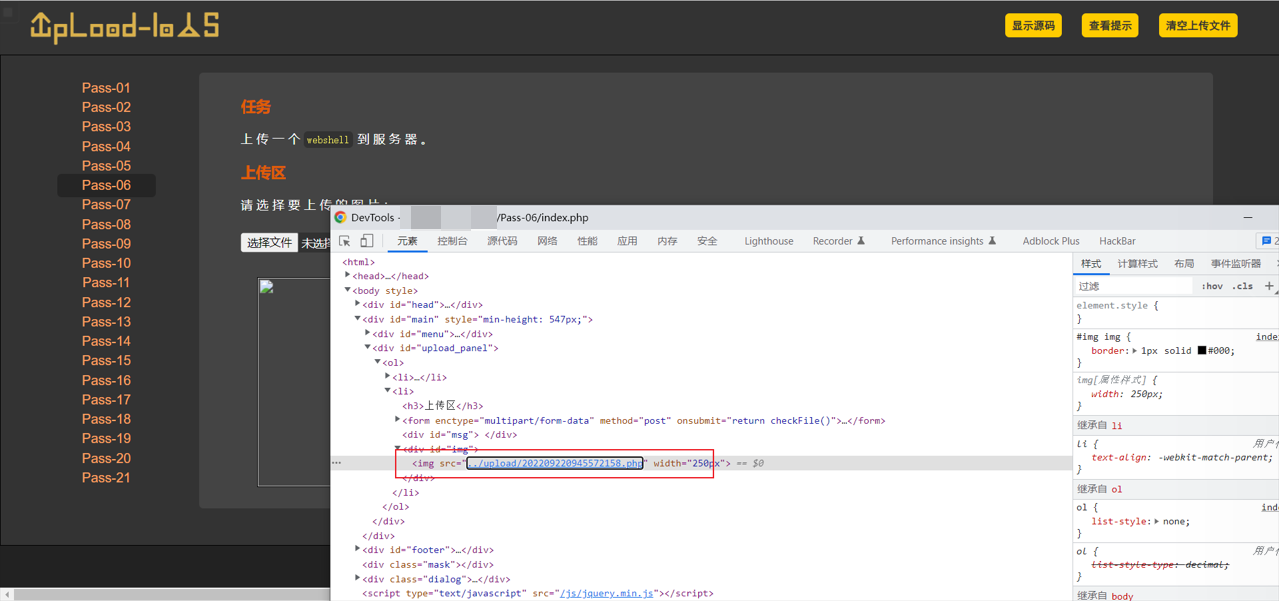Image resolution: width=1279 pixels, height=601 pixels.
Task: Click the Chrome icon in DevTools title bar
Action: point(341,217)
